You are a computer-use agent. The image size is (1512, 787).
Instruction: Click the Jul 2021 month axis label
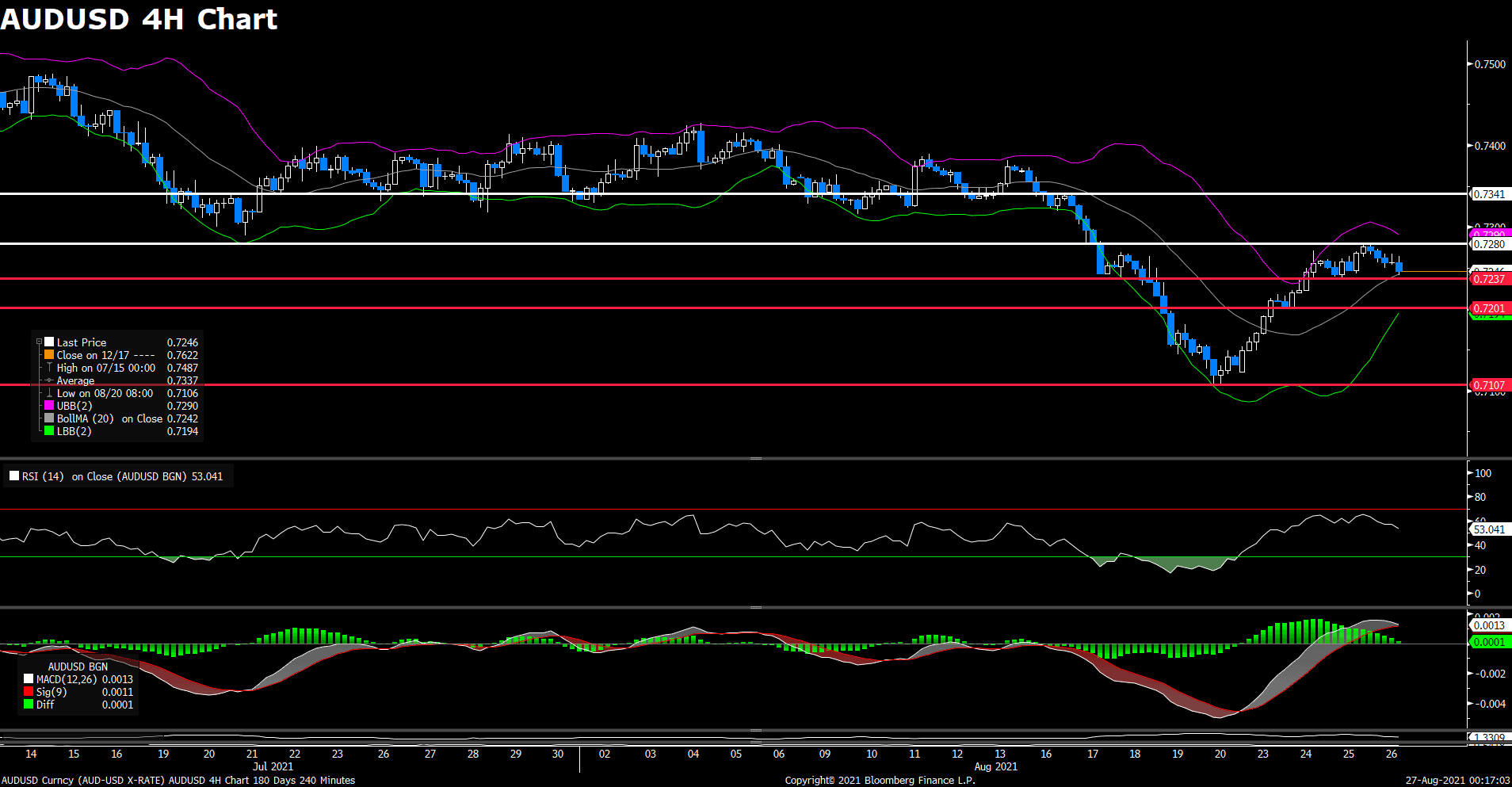click(273, 766)
